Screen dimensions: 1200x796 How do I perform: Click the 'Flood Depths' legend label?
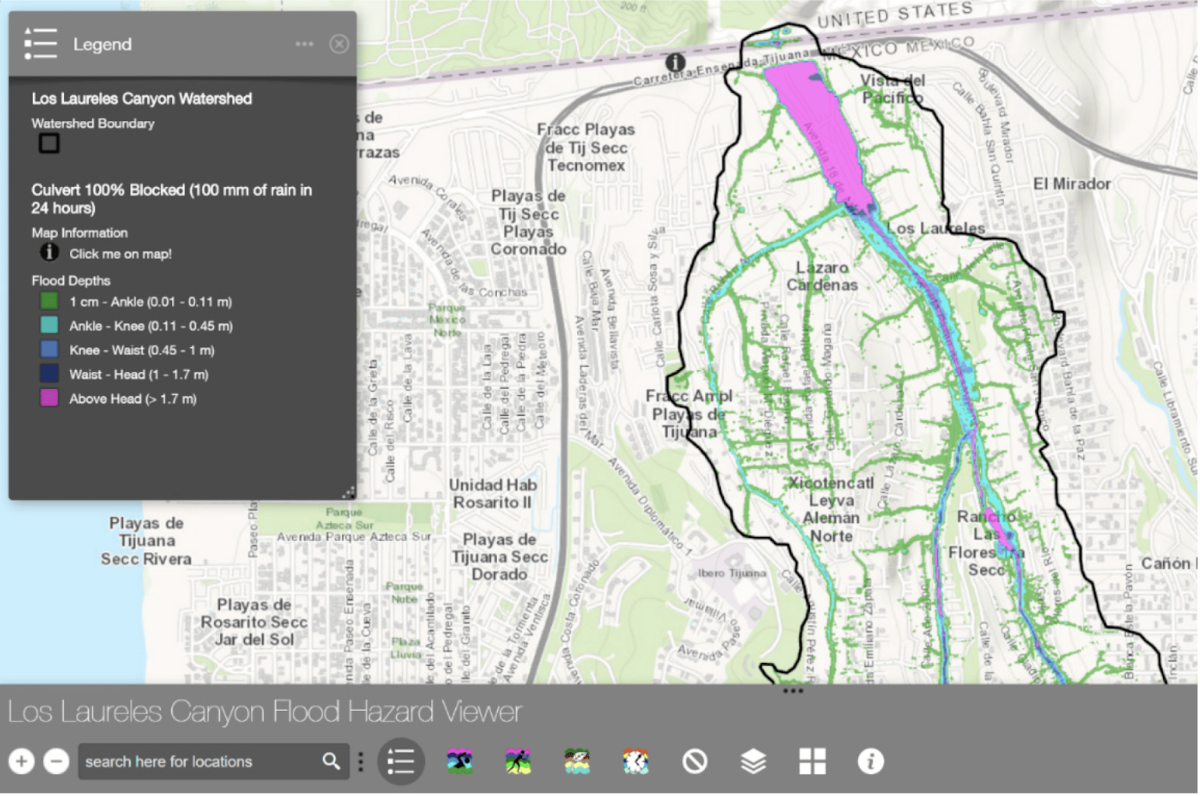(x=71, y=280)
